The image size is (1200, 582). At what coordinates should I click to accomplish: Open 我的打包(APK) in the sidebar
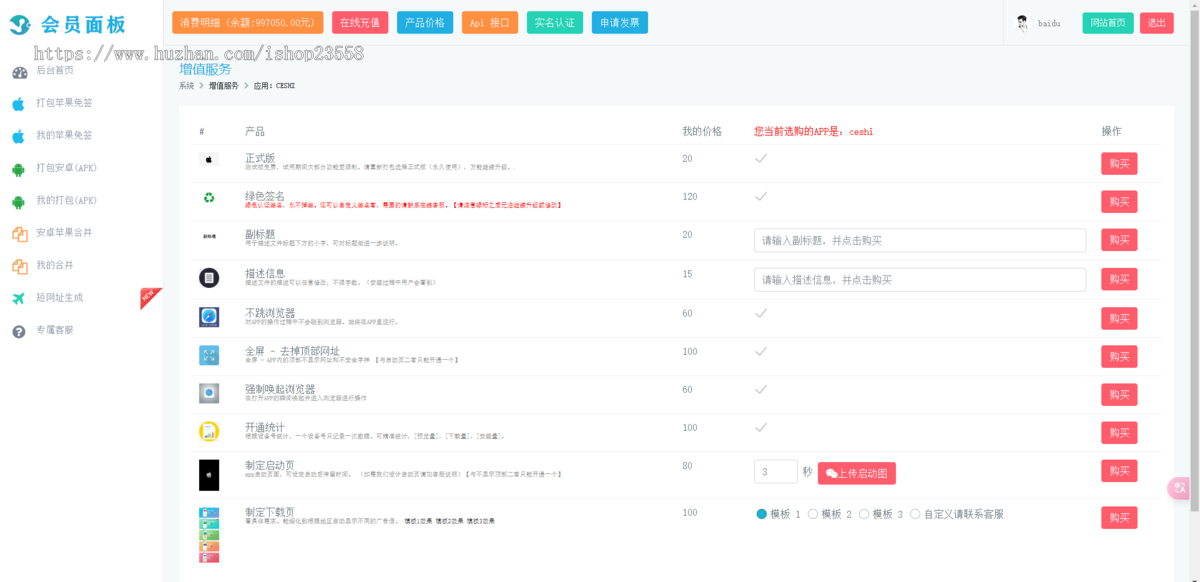tap(66, 201)
